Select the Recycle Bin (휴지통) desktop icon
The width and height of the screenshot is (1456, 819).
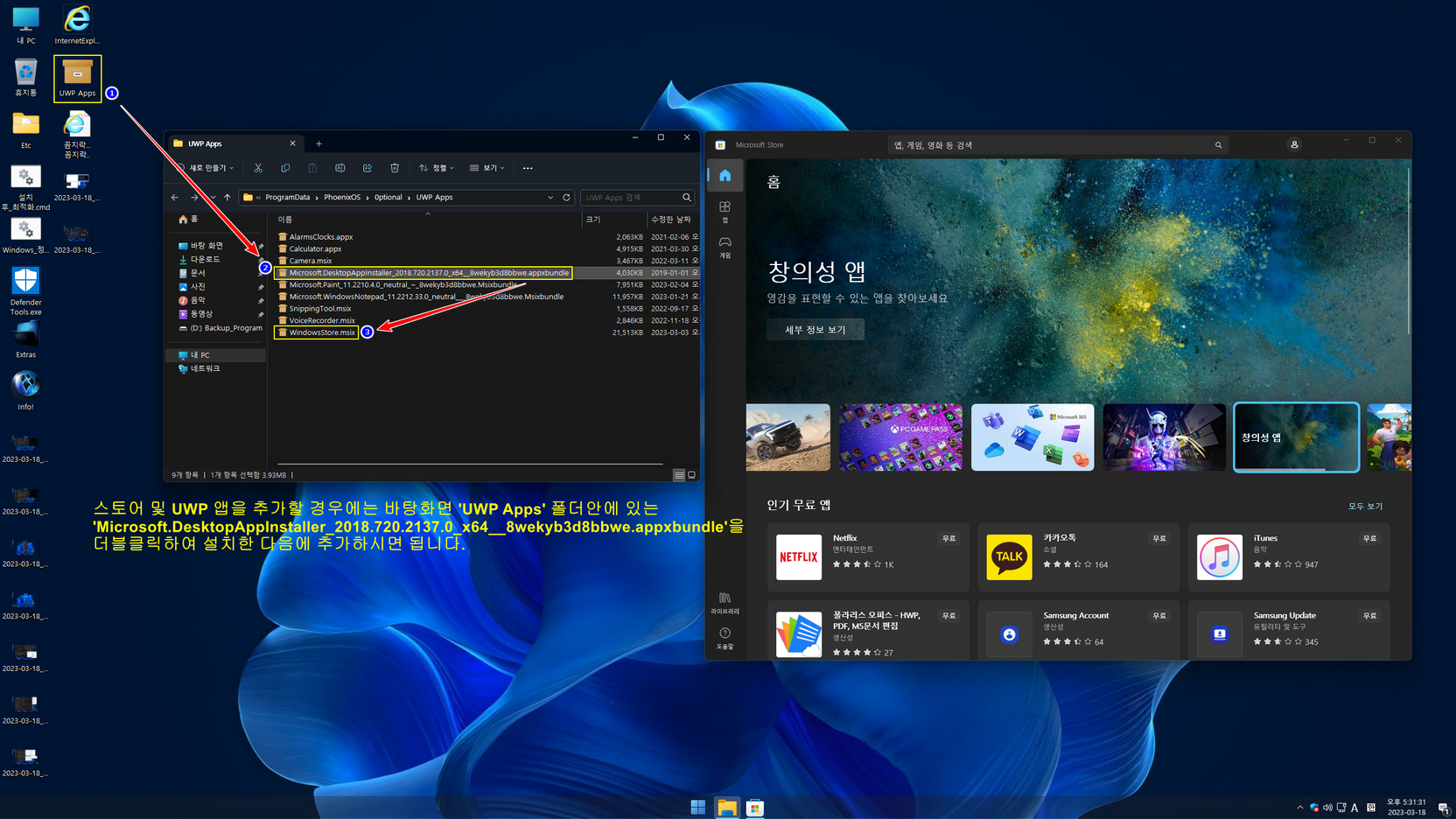point(25,77)
